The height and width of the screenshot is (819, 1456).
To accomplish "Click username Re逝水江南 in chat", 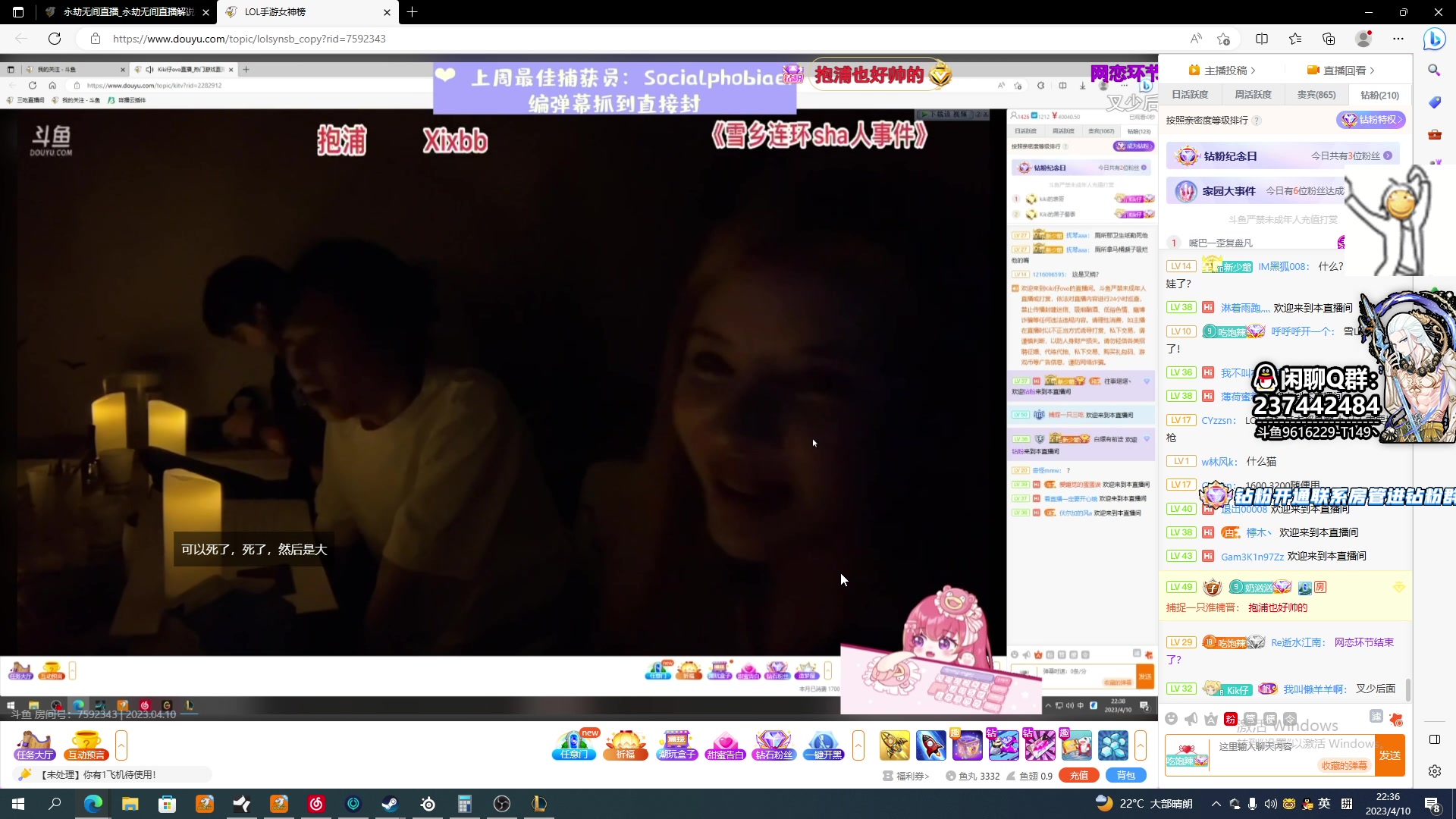I will (1298, 642).
